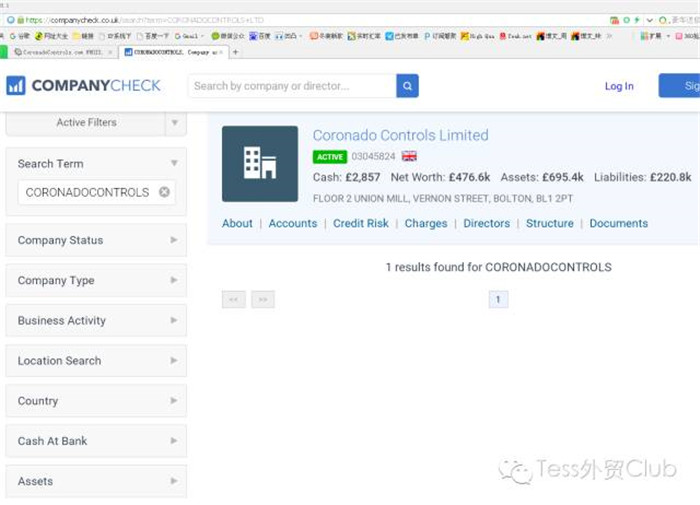The height and width of the screenshot is (505, 700).
Task: Click the green padlock in address bar
Action: click(21, 20)
